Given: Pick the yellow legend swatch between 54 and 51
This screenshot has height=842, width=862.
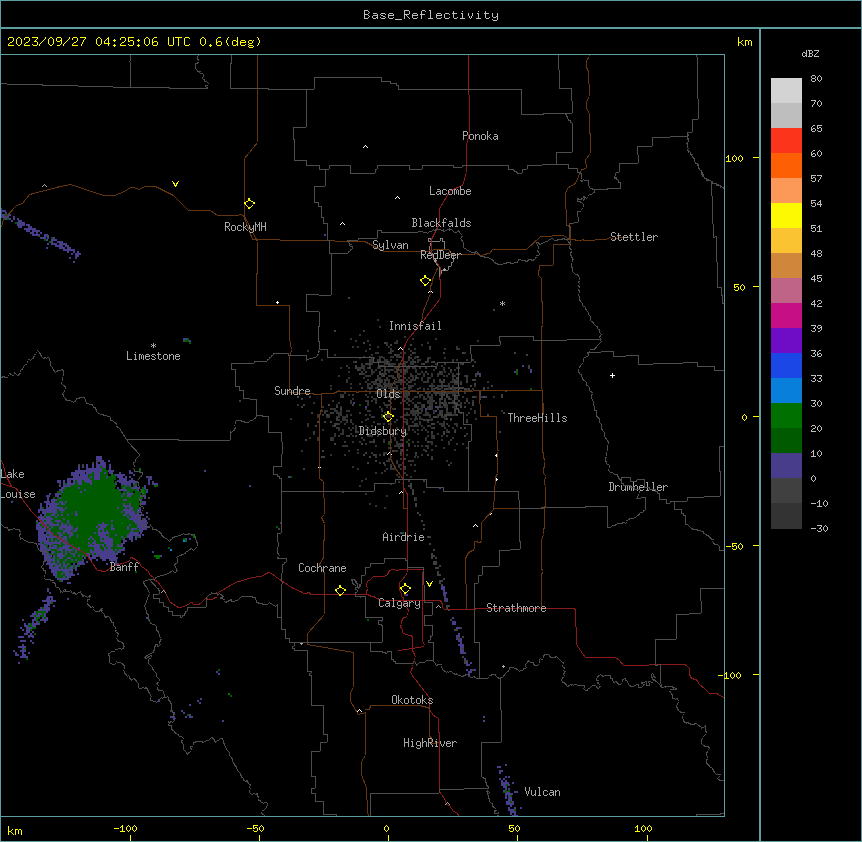Looking at the screenshot, I should 786,215.
